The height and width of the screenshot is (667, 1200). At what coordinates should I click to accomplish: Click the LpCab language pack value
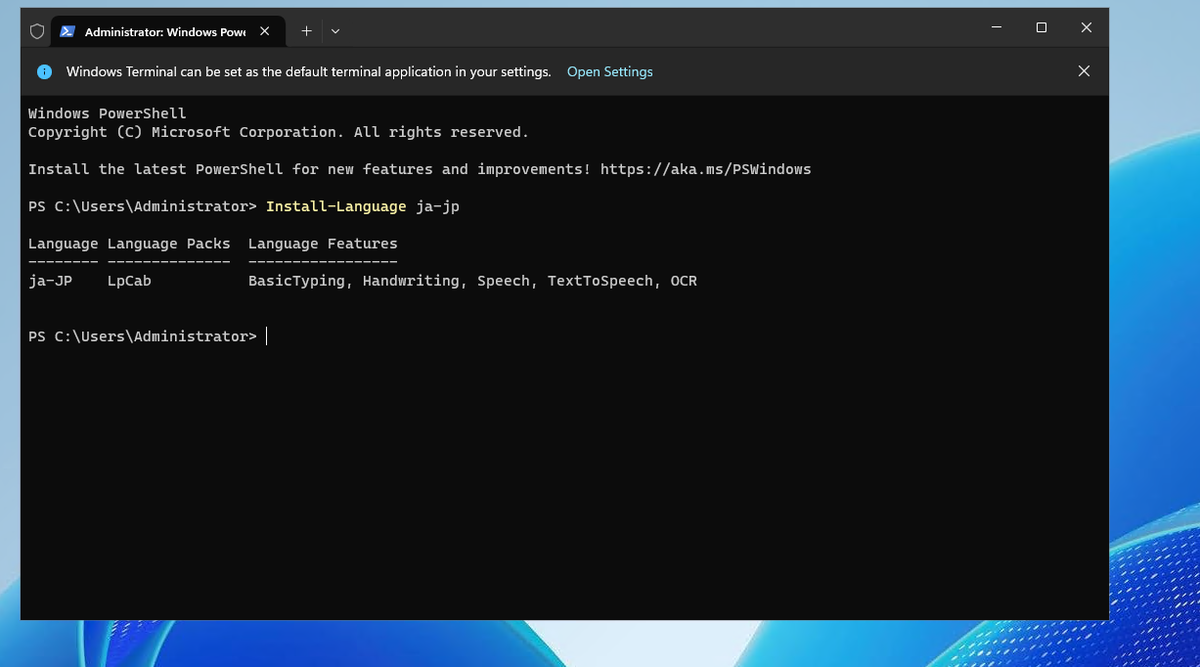point(129,281)
